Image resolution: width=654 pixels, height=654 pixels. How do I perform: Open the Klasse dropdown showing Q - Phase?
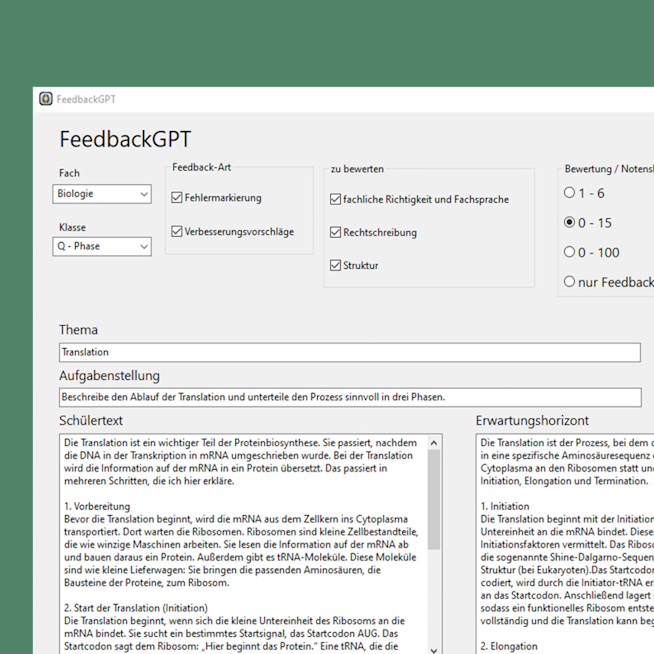click(x=102, y=247)
